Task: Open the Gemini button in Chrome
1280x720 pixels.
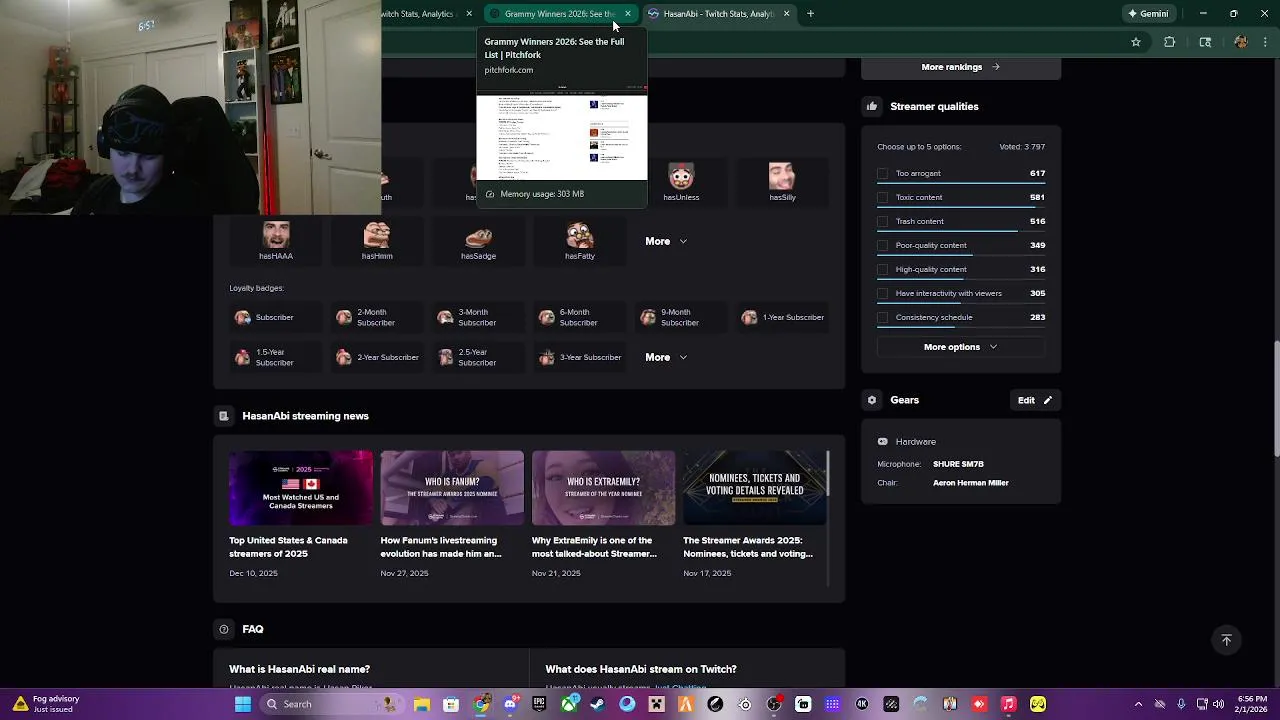Action: [1148, 14]
